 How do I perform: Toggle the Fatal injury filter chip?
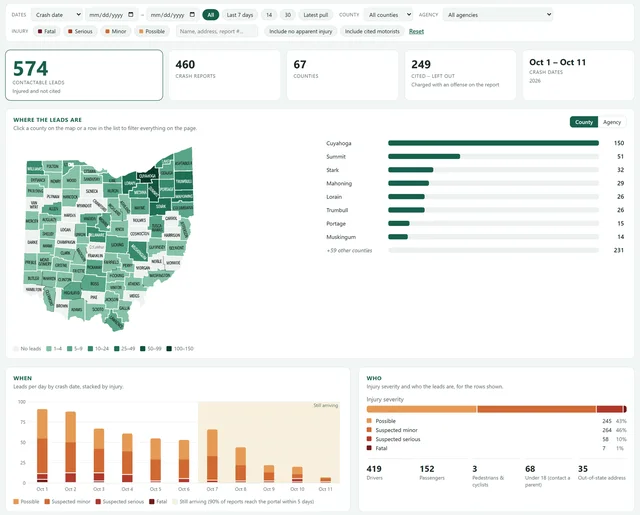pos(47,31)
